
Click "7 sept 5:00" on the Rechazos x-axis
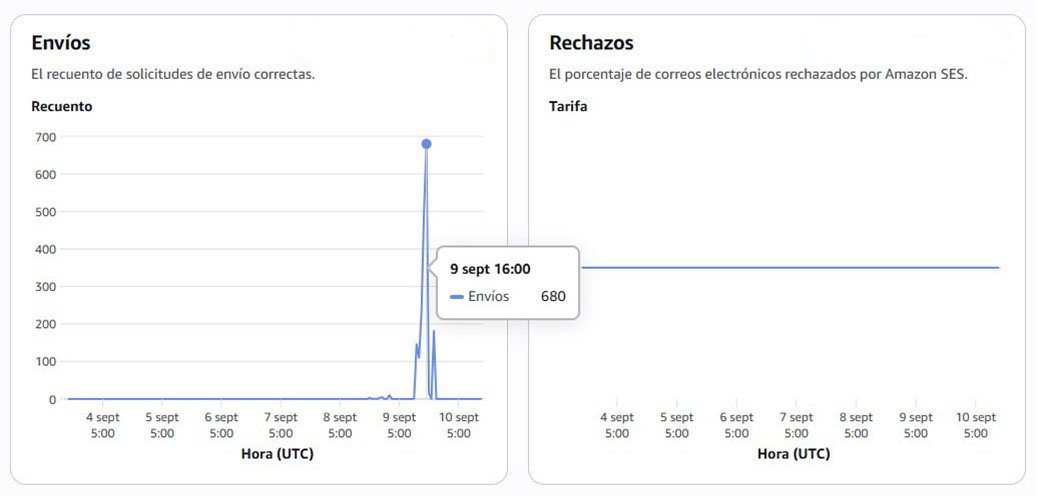796,425
